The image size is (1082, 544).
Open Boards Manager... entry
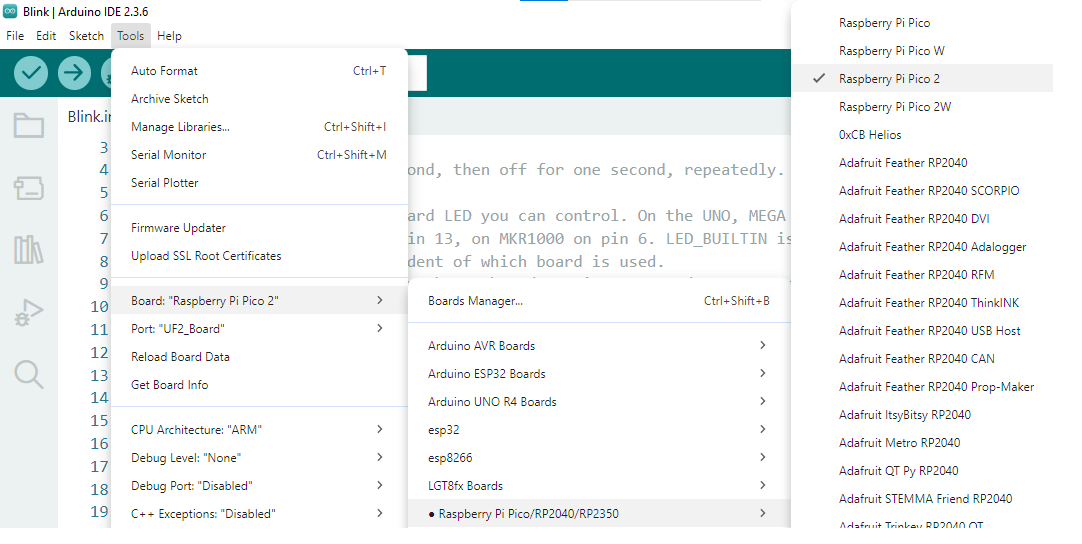tap(475, 301)
